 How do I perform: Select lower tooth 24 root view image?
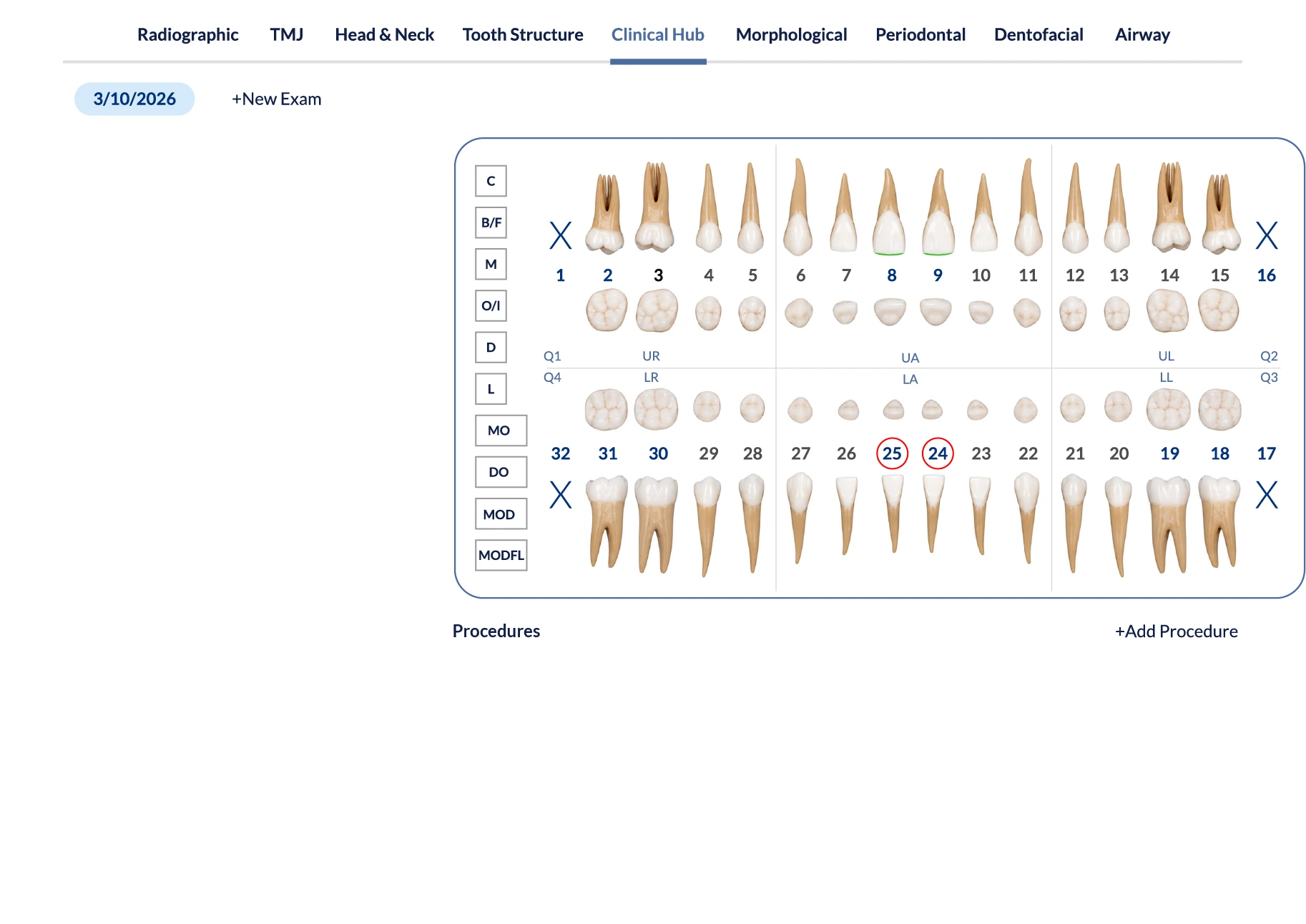(x=933, y=513)
